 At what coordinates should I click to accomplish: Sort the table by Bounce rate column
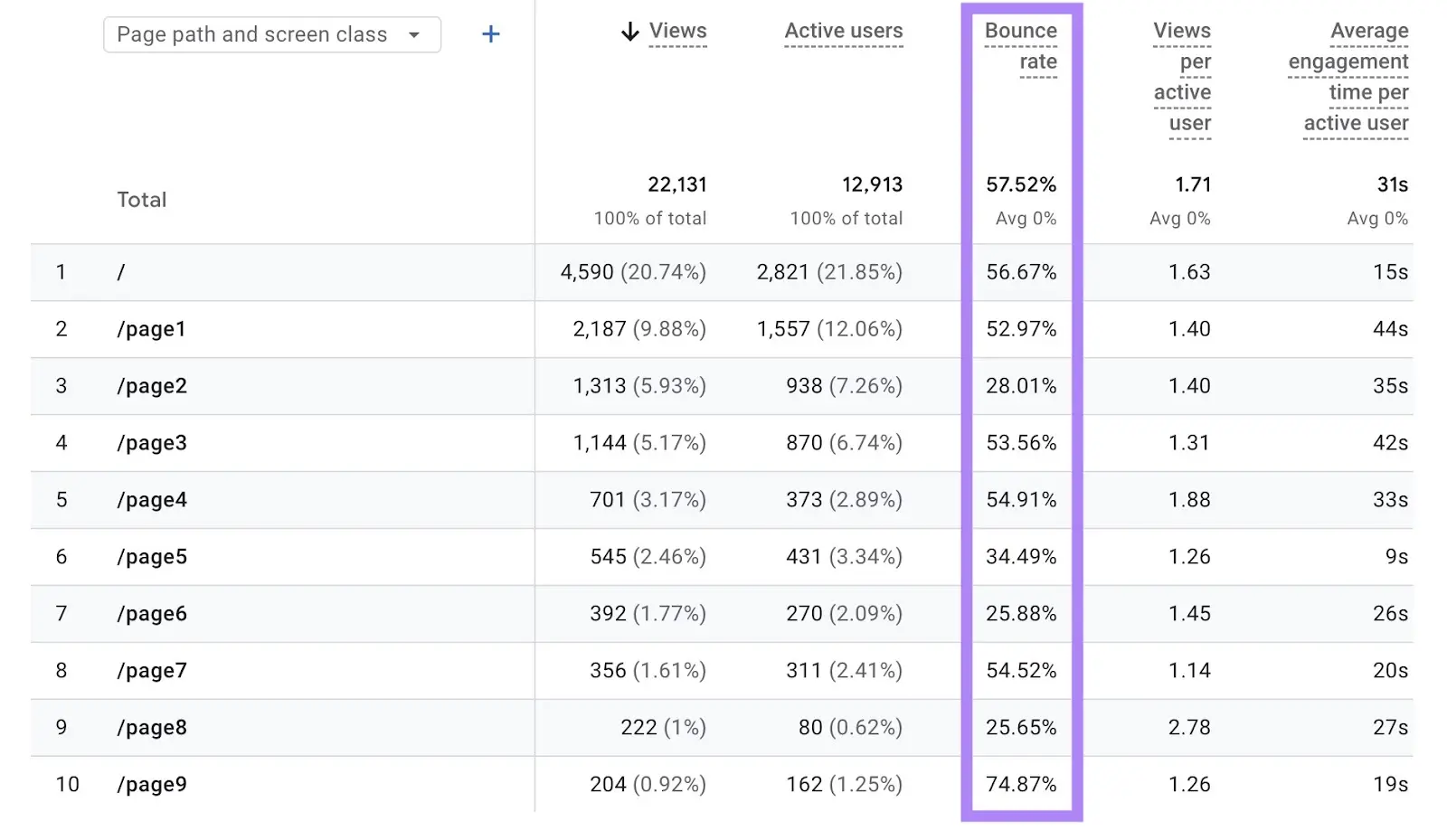pos(1021,45)
